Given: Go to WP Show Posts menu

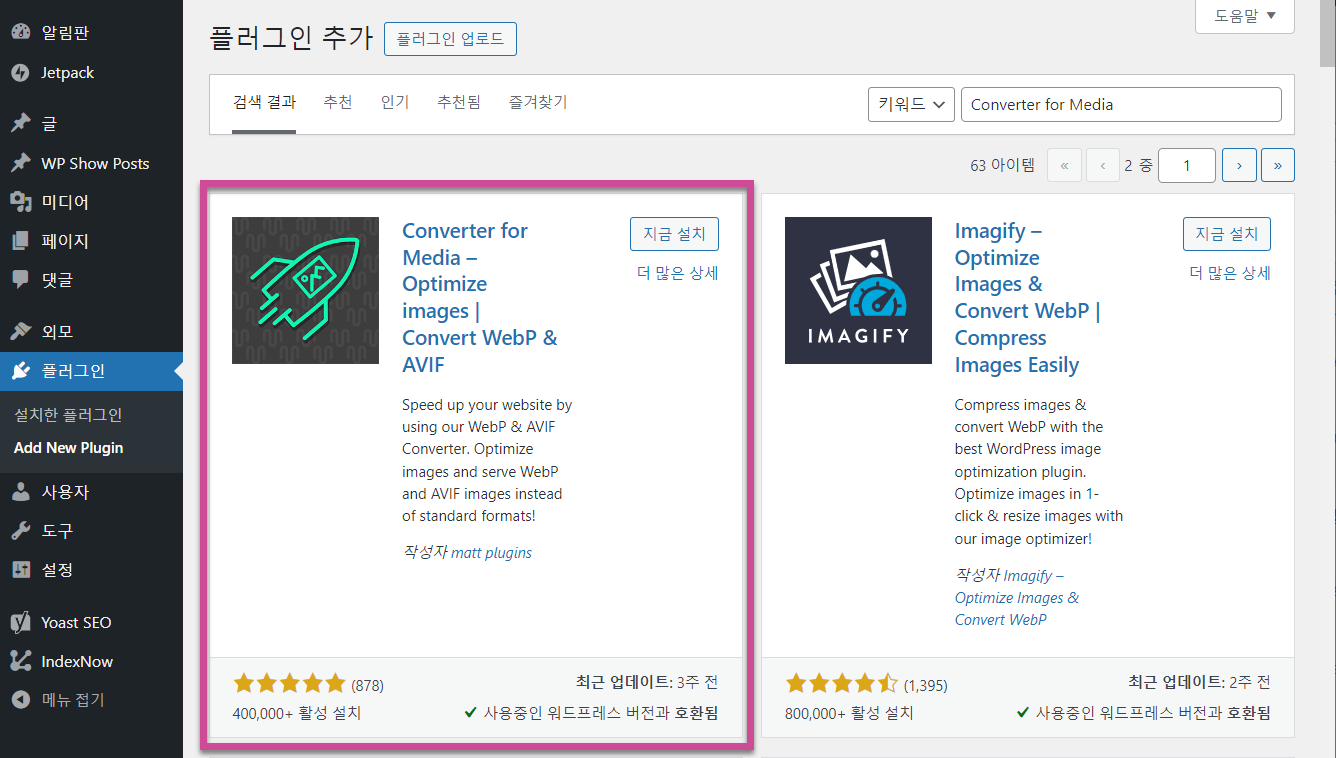Looking at the screenshot, I should coord(91,163).
